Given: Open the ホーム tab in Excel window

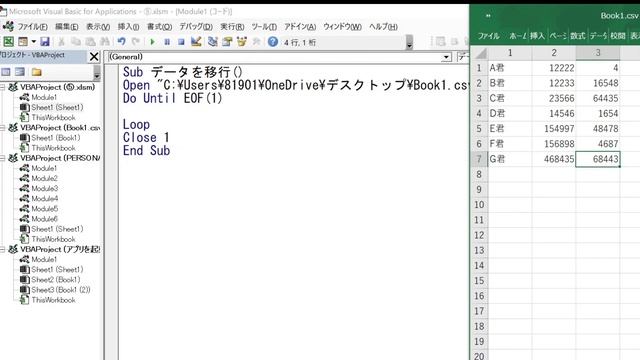Looking at the screenshot, I should [518, 36].
